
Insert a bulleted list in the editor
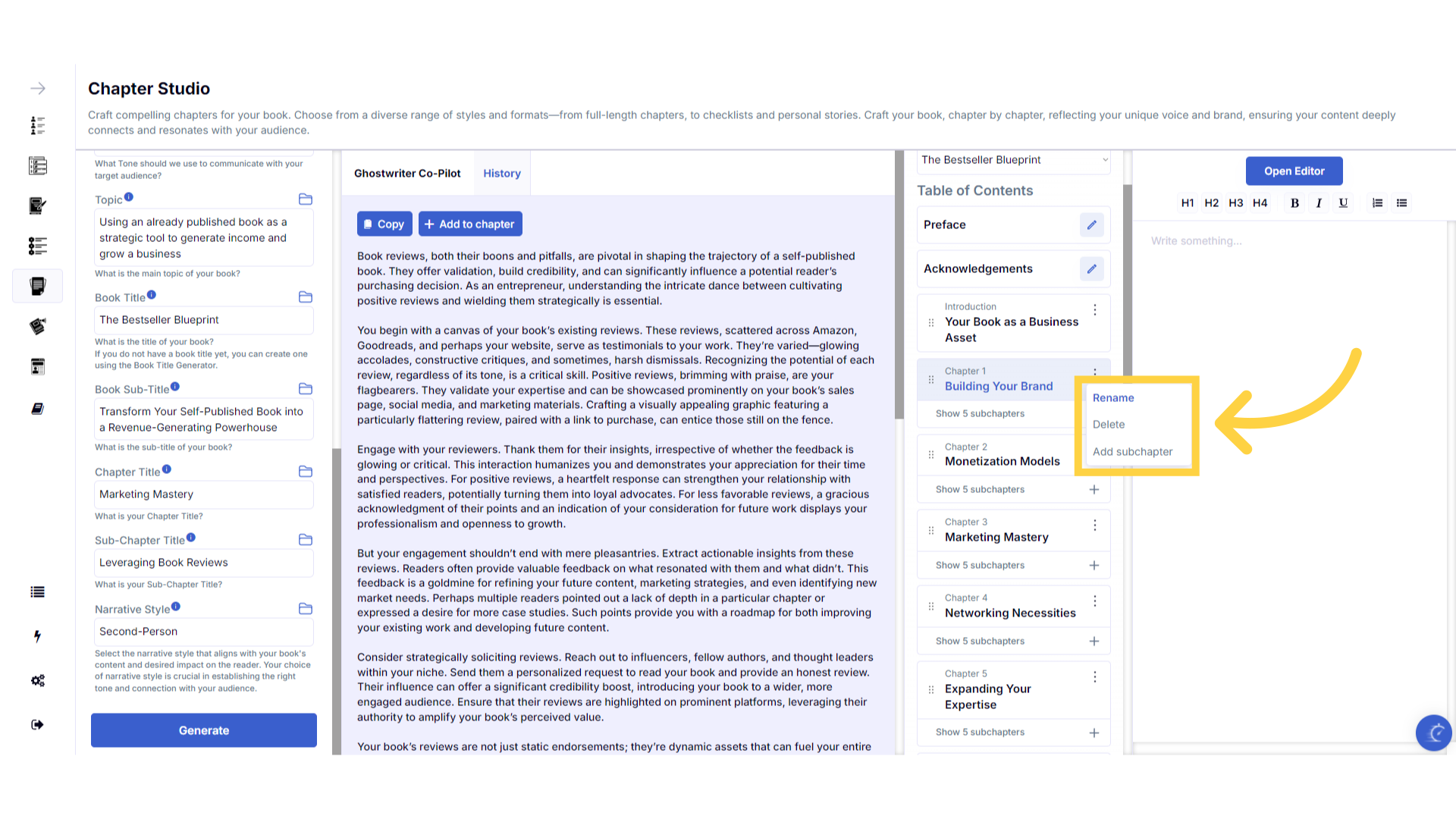point(1401,203)
